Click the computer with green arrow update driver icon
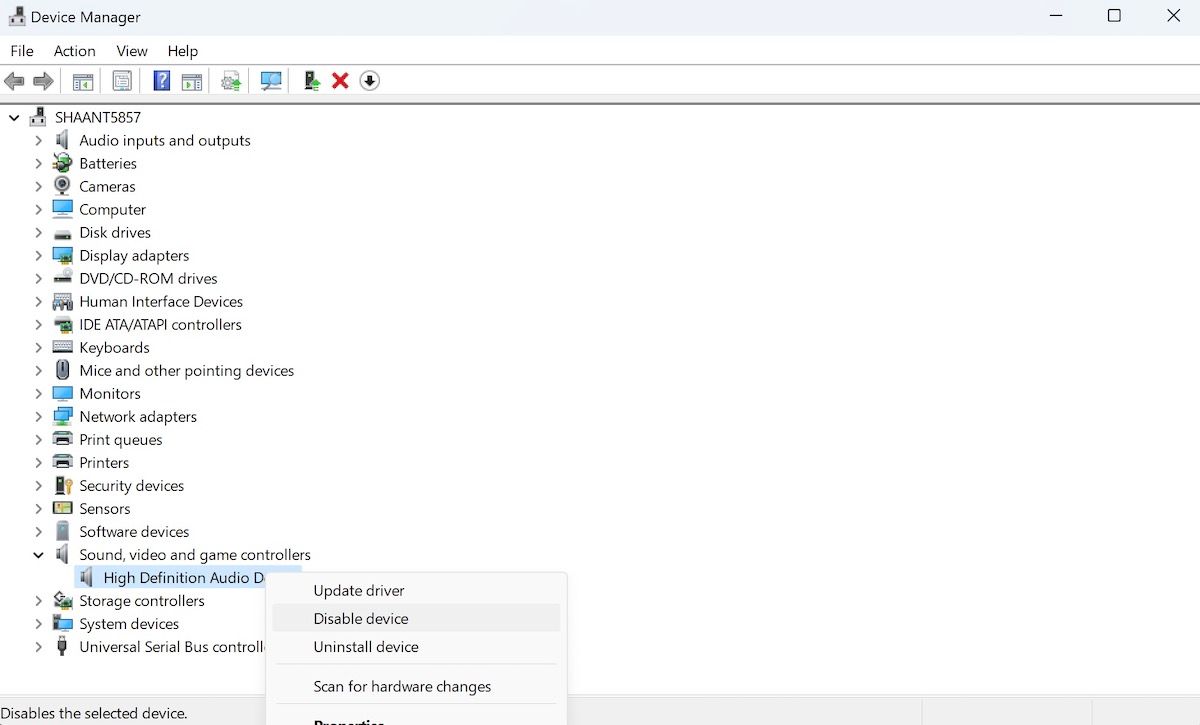 [x=311, y=81]
